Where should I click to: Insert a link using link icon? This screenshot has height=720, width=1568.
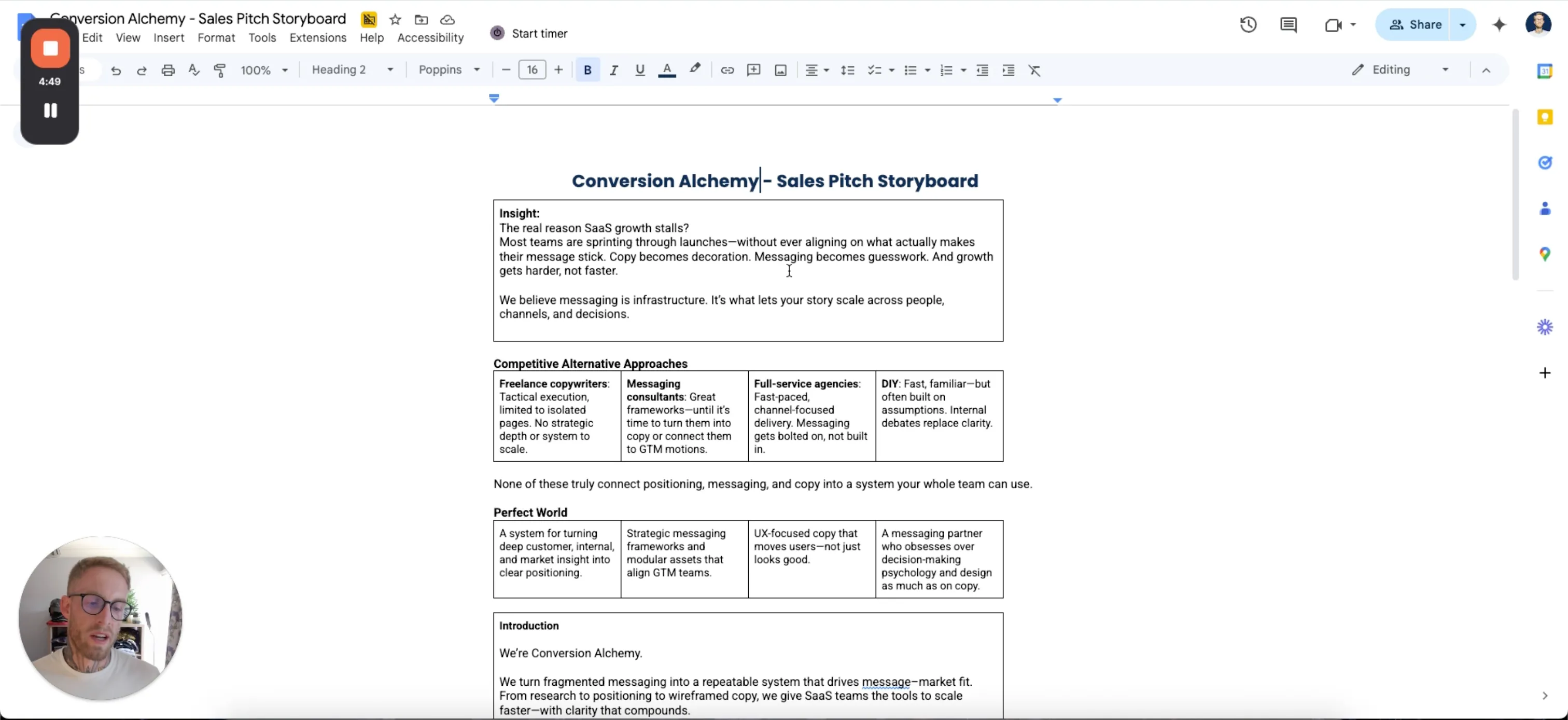[x=727, y=70]
